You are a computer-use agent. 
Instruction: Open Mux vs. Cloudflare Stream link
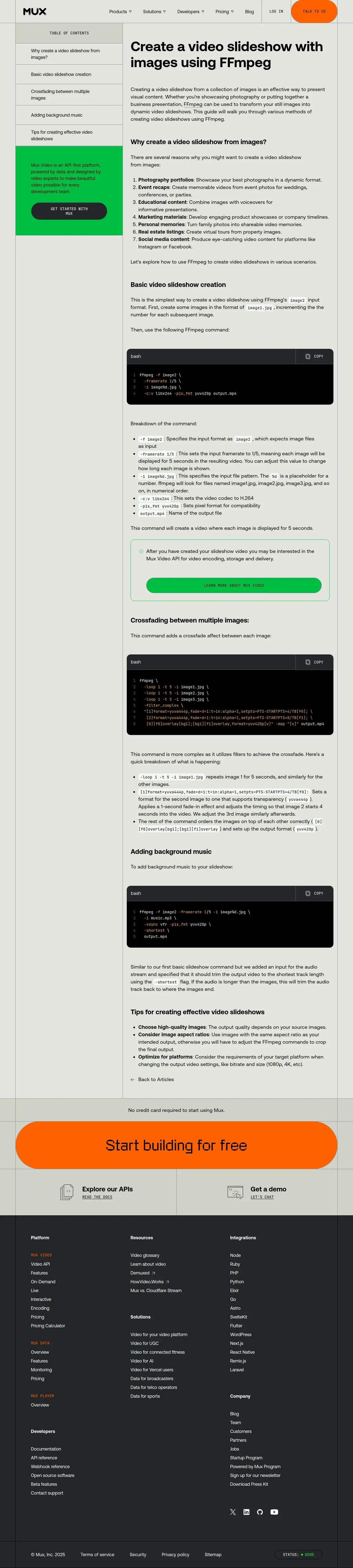pos(156,1290)
